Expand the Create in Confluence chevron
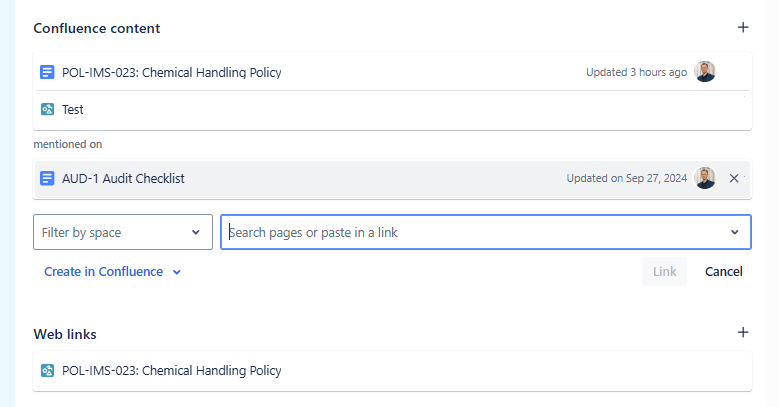Image resolution: width=779 pixels, height=407 pixels. [177, 272]
